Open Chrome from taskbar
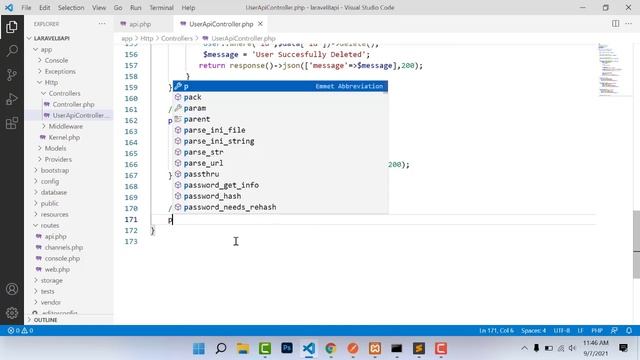This screenshot has width=640, height=360. click(331, 349)
